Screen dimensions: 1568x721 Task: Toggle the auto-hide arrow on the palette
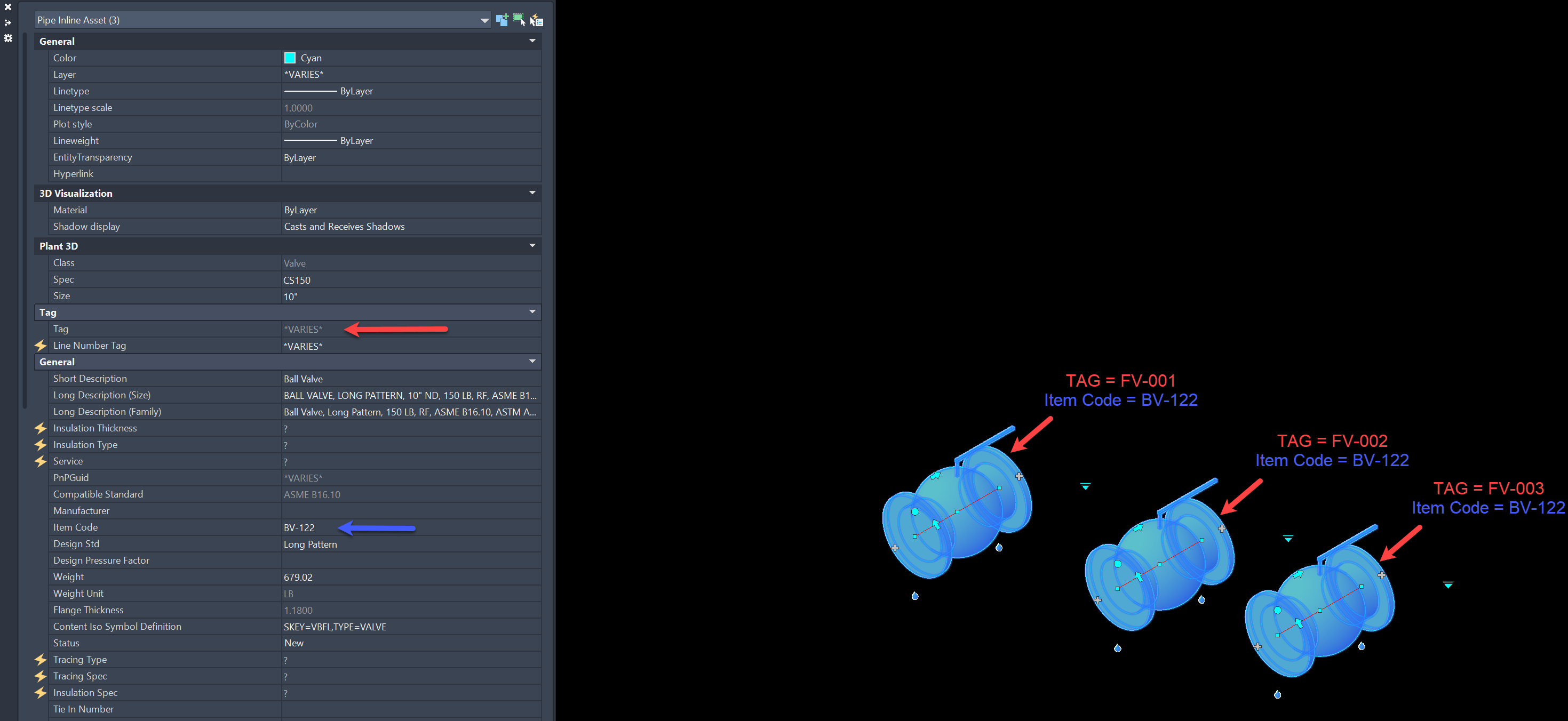click(8, 22)
